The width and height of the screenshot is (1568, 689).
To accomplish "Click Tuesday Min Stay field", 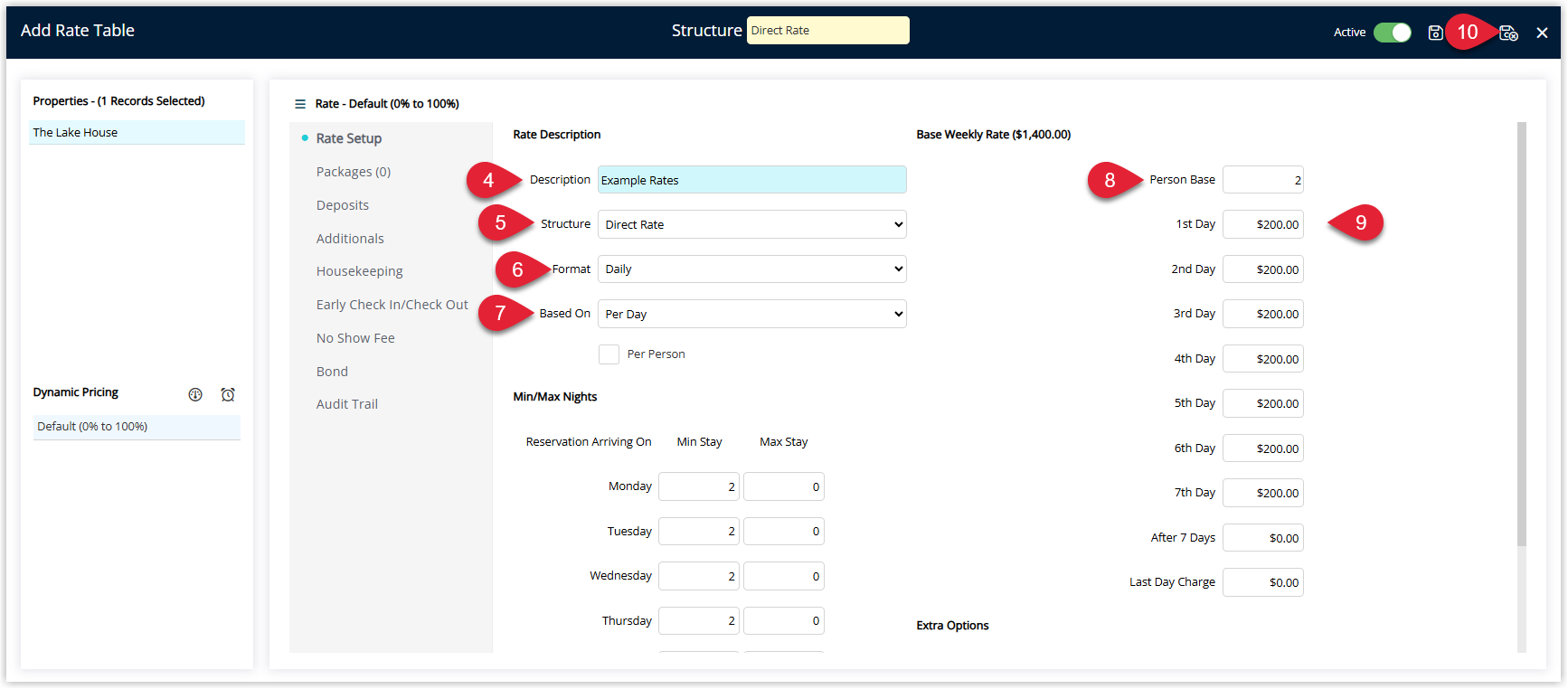I will pos(699,531).
